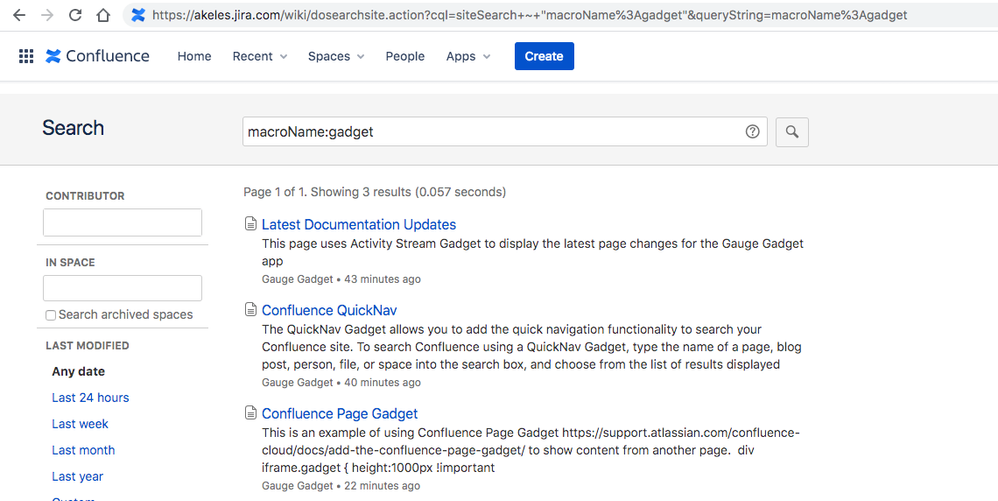This screenshot has height=501, width=998.
Task: Click the Confluence logo
Action: point(97,56)
